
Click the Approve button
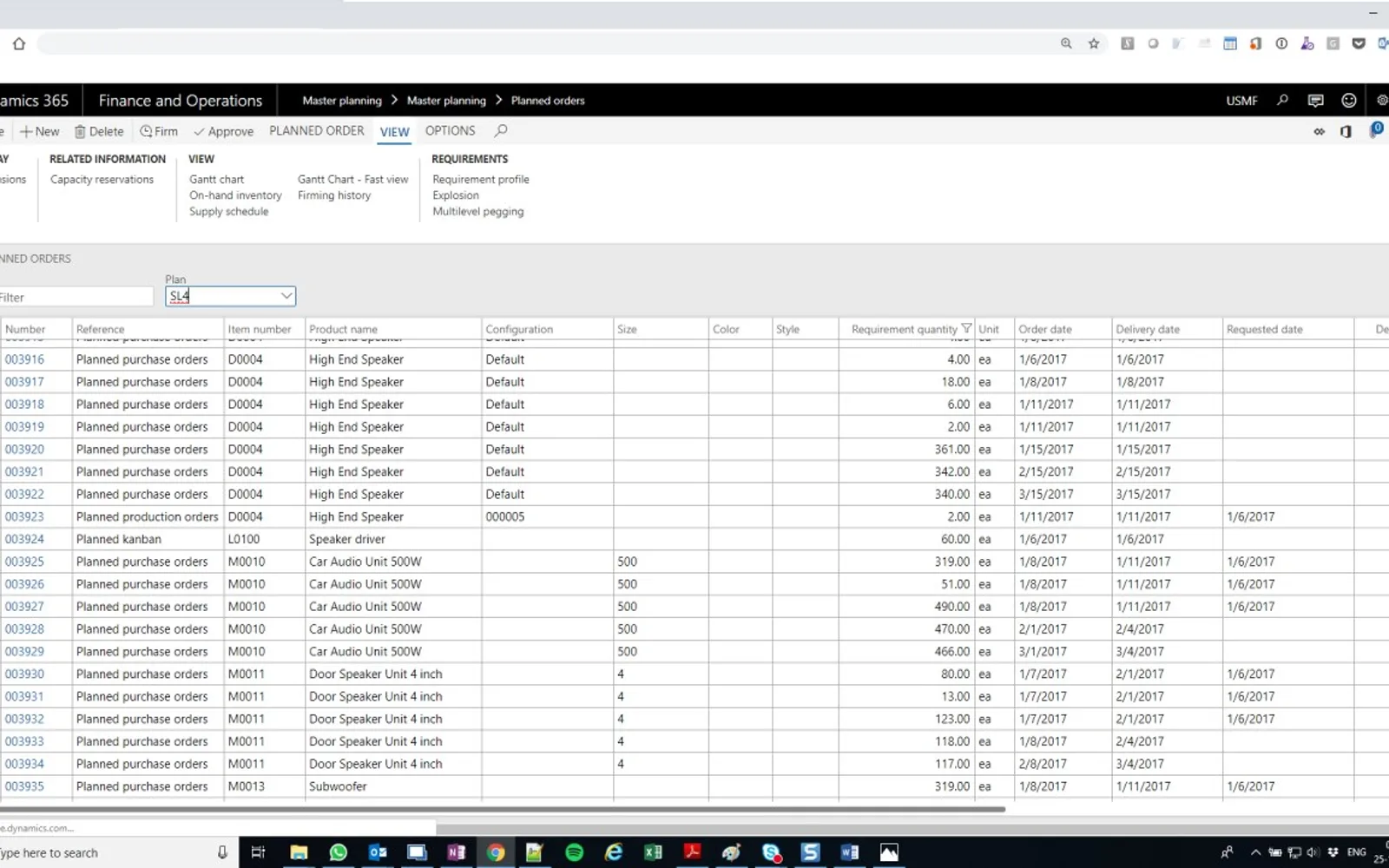(x=224, y=132)
